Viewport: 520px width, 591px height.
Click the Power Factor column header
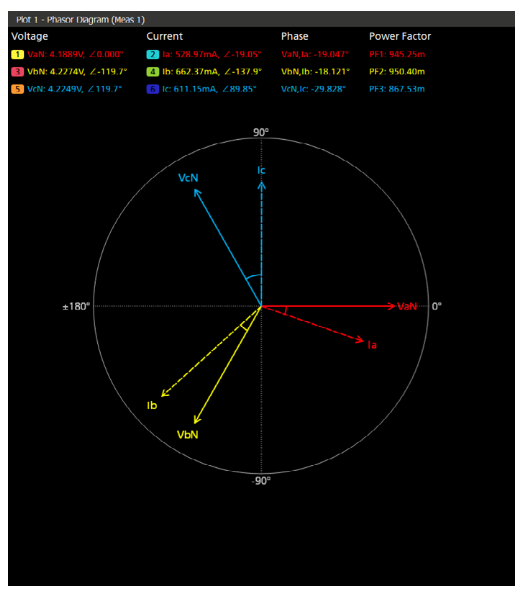400,36
